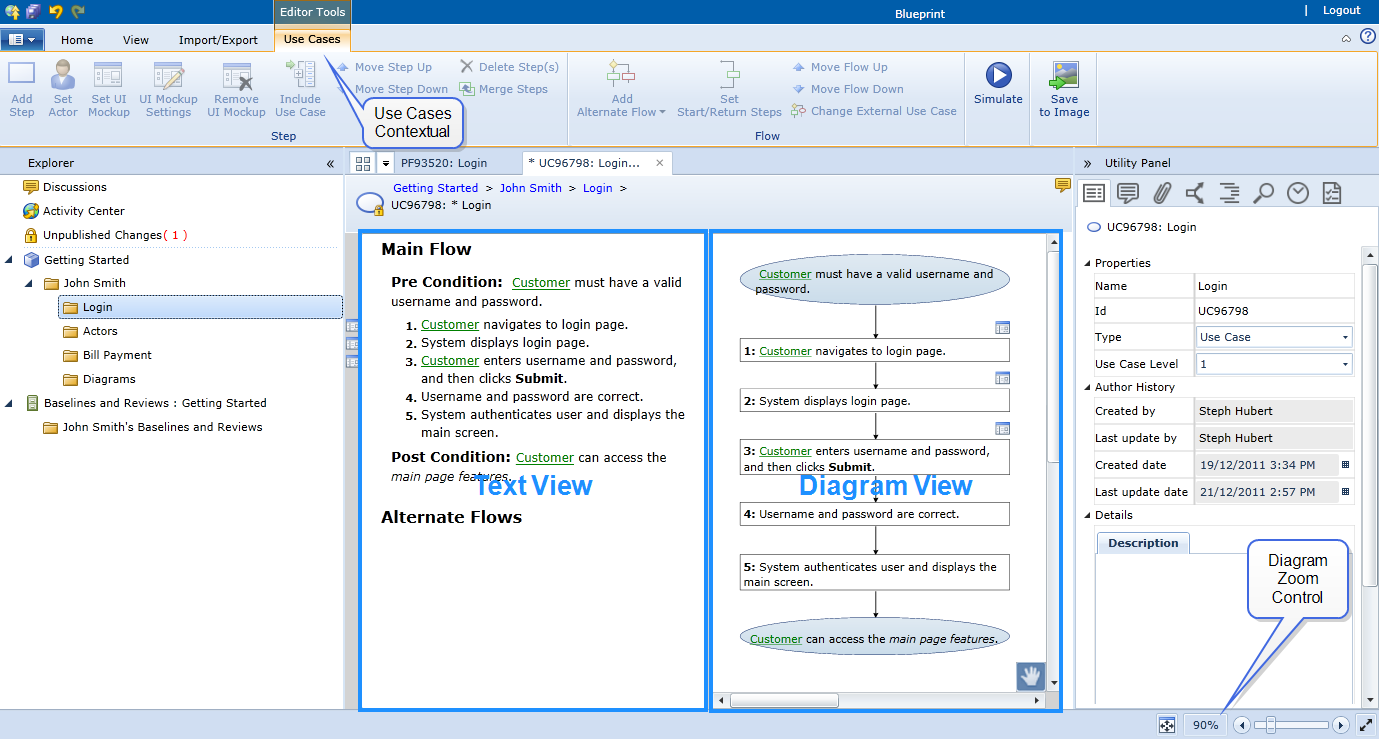Collapse the Explorer panel

pyautogui.click(x=330, y=163)
